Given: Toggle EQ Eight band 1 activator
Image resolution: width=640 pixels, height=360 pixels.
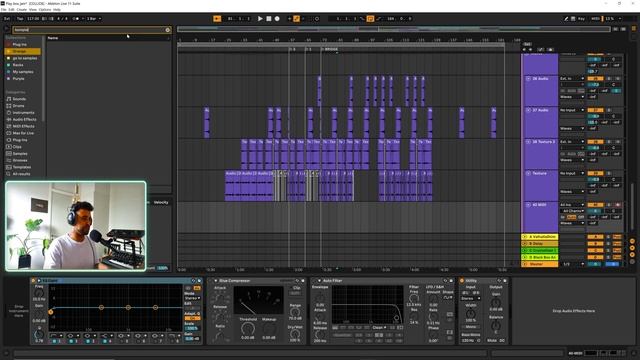Looking at the screenshot, I should tap(54, 341).
